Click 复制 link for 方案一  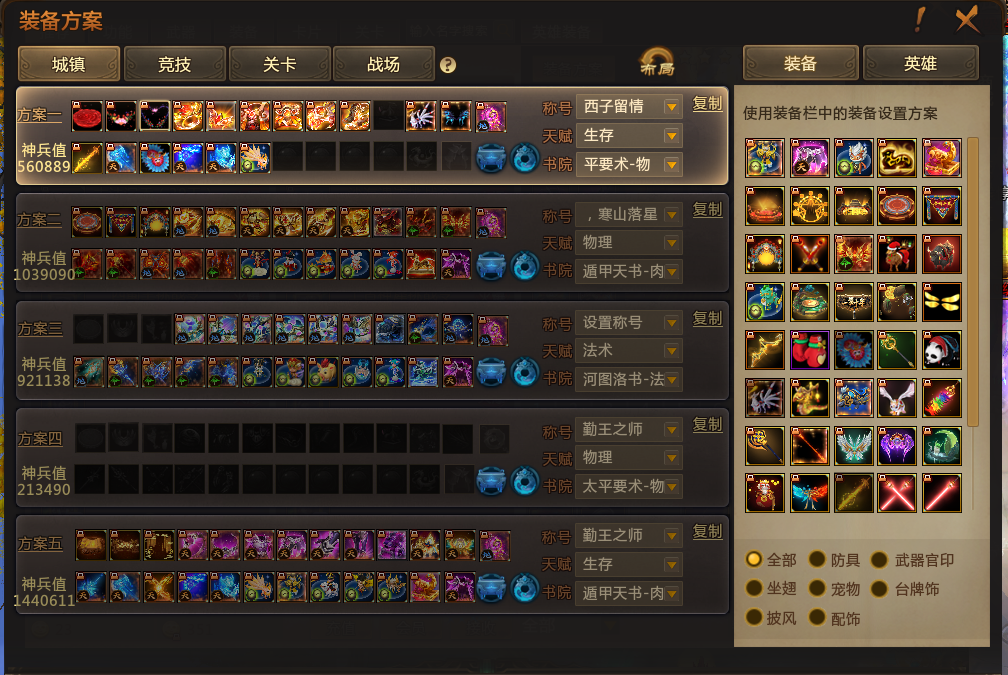pyautogui.click(x=707, y=104)
